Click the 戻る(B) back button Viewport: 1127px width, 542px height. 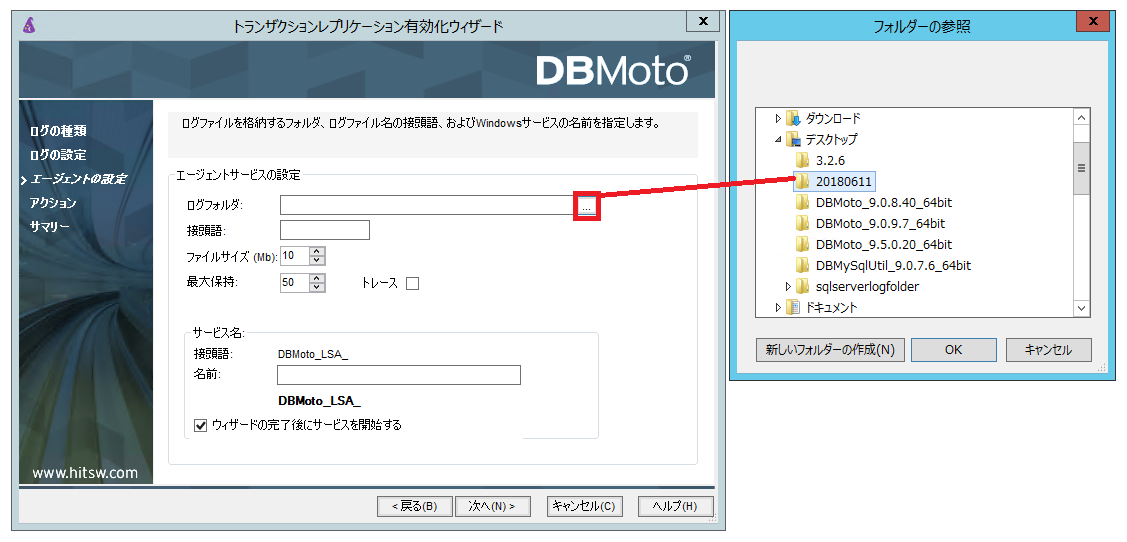click(414, 506)
